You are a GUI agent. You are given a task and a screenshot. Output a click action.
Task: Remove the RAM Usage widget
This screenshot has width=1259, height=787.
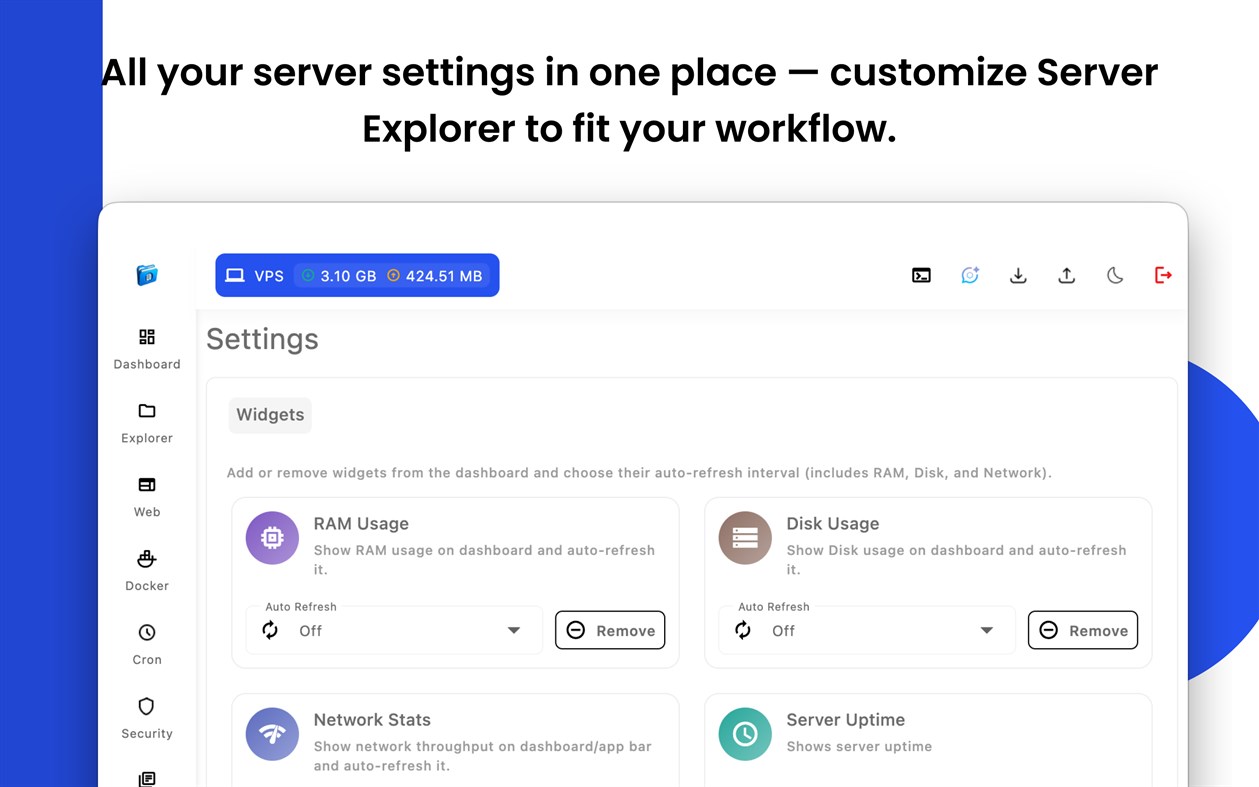pyautogui.click(x=610, y=630)
